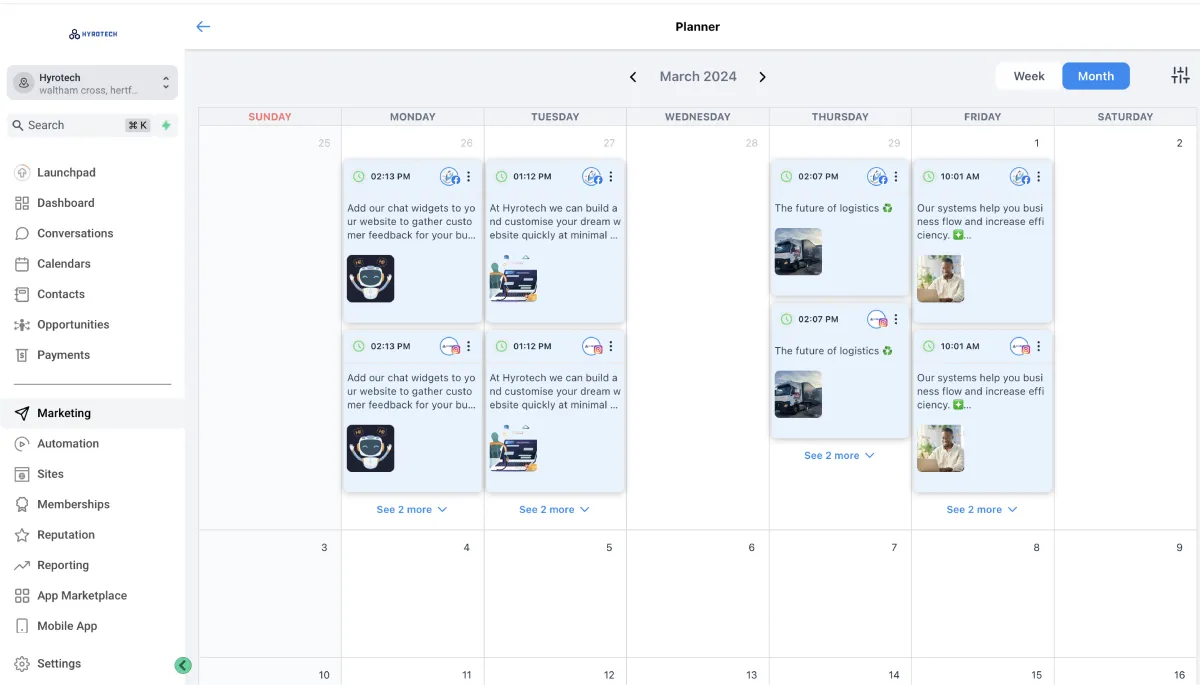Open options menu on Friday 10:01 AM Instagram post
This screenshot has height=685, width=1200.
click(x=1039, y=347)
